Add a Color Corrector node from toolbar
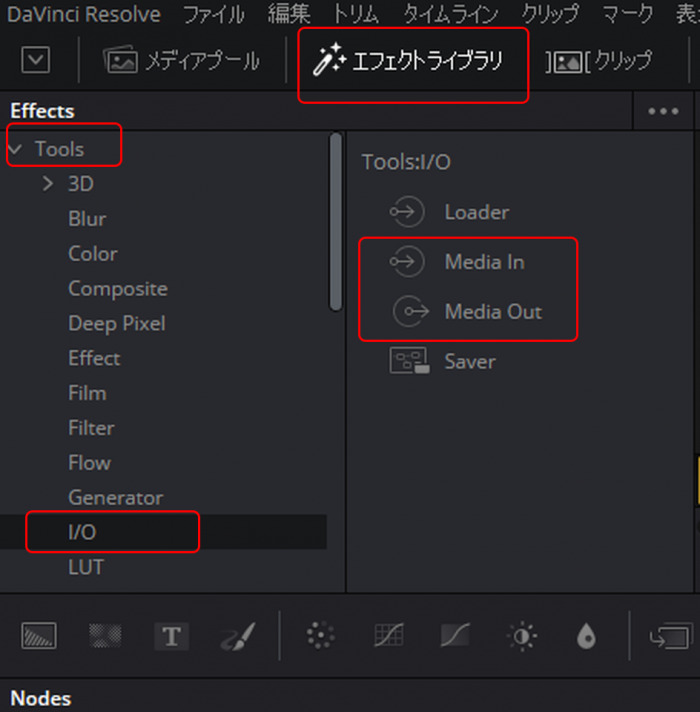Screen dimensions: 700x712 click(x=320, y=635)
